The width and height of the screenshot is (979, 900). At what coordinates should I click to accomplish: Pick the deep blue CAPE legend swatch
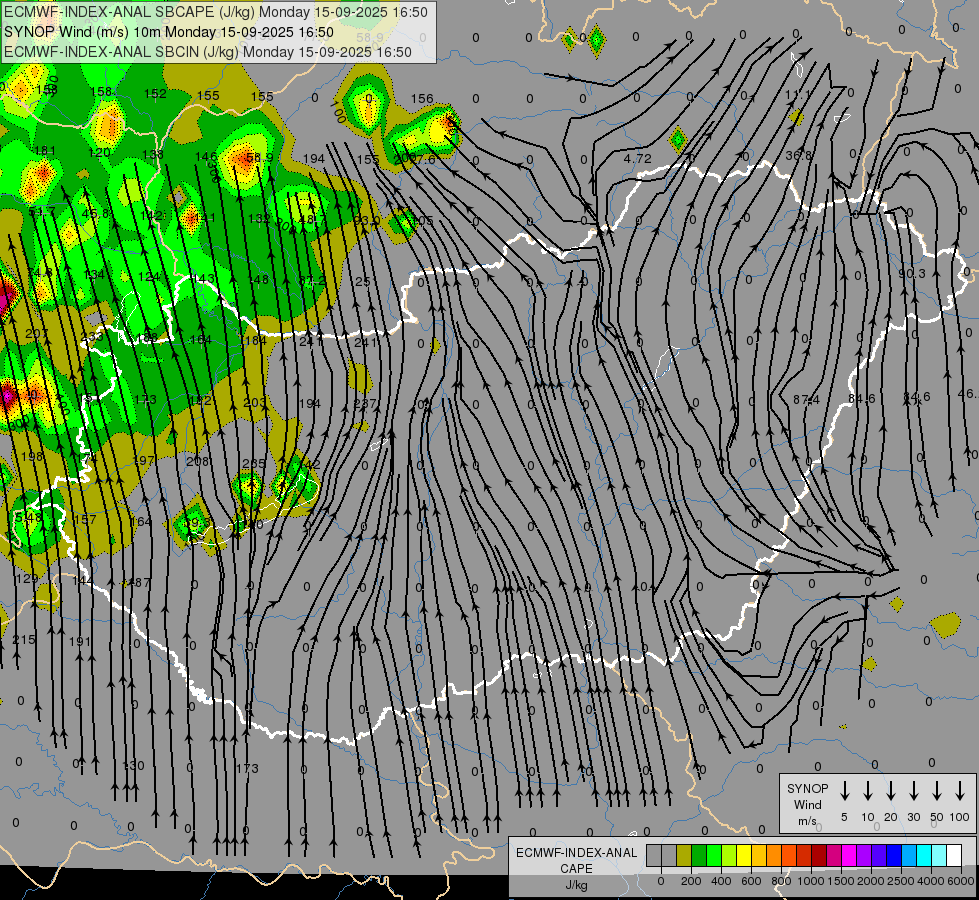click(x=893, y=855)
